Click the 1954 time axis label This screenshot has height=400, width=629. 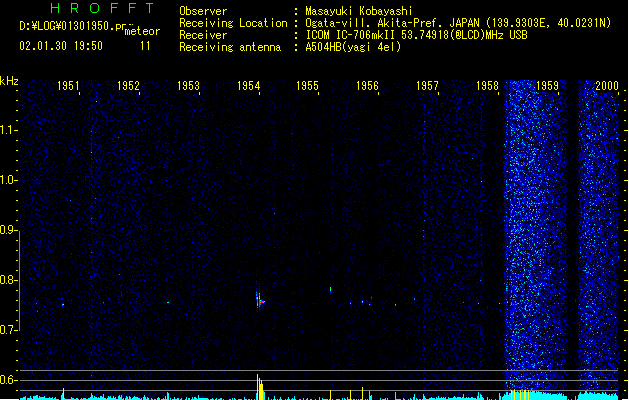tap(248, 86)
